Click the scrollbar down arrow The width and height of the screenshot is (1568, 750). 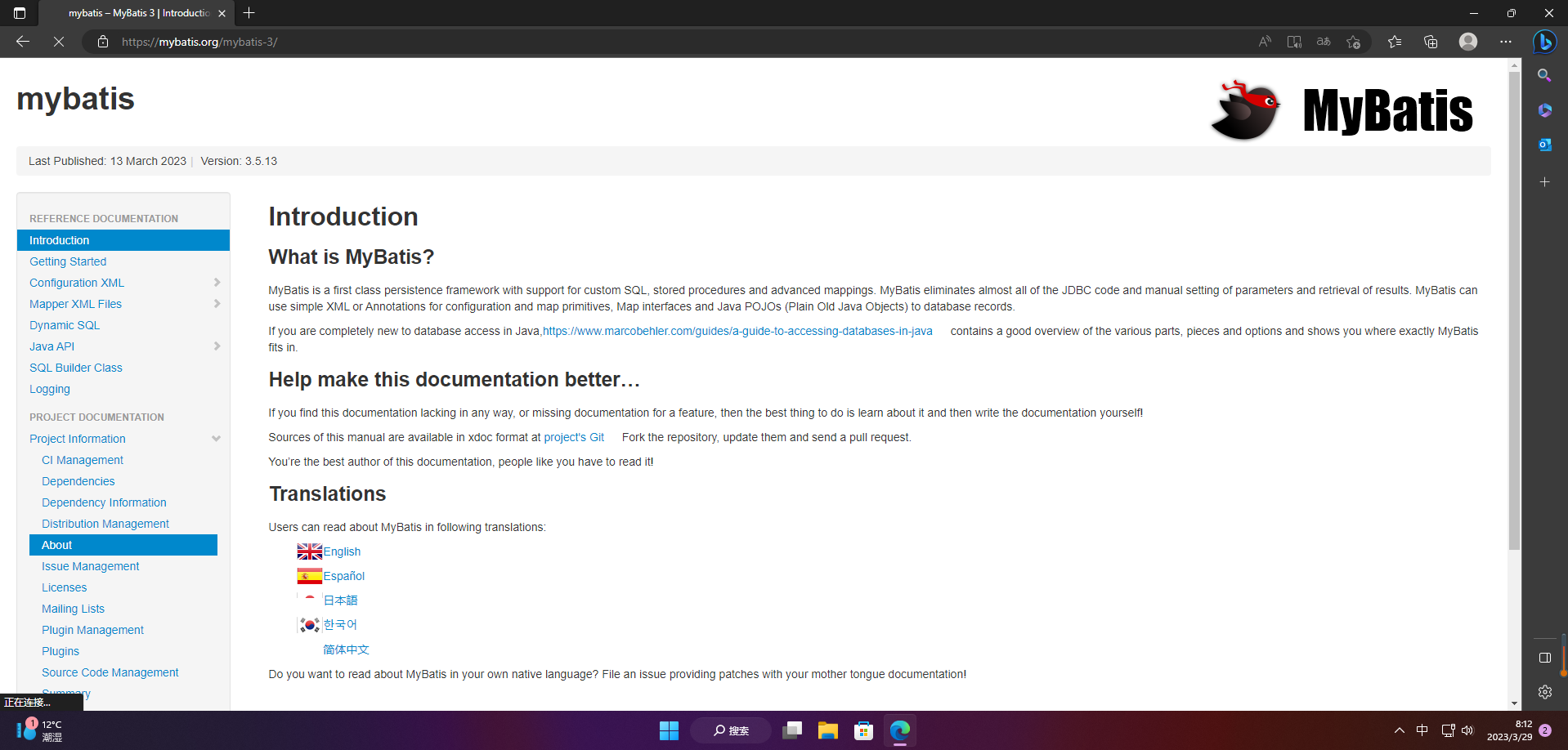pos(1515,703)
